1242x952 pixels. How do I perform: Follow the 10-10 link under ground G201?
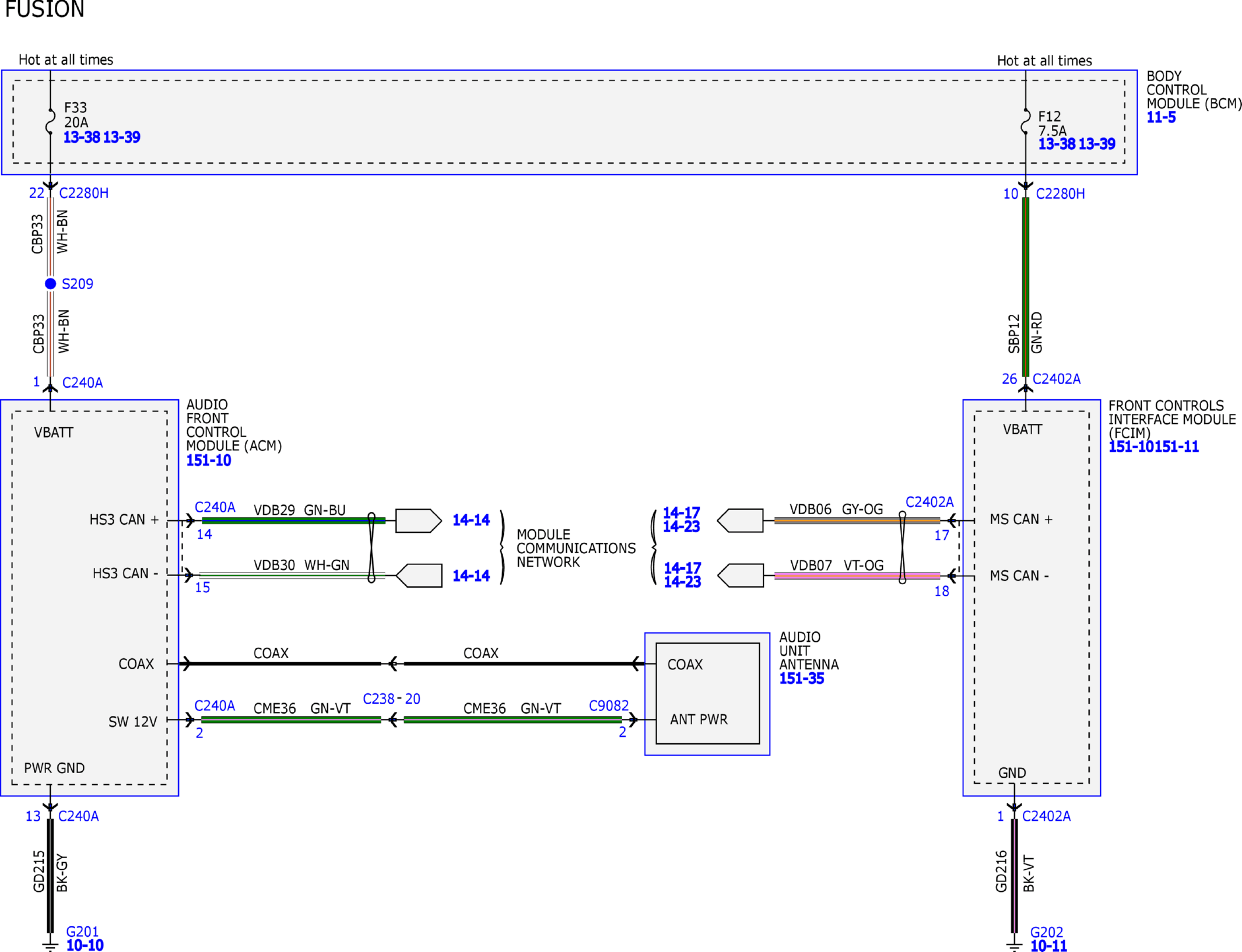(85, 945)
